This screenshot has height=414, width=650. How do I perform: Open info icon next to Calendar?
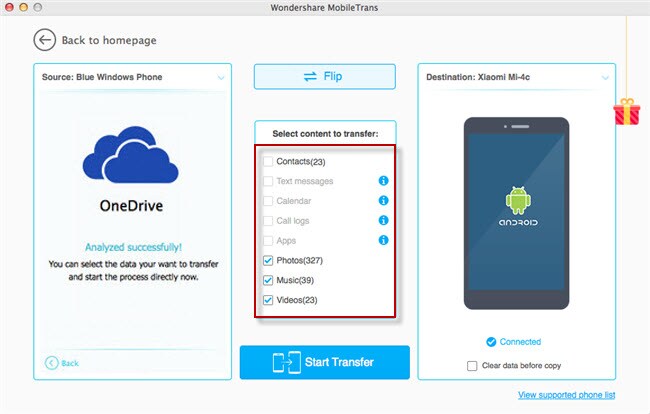tap(383, 201)
